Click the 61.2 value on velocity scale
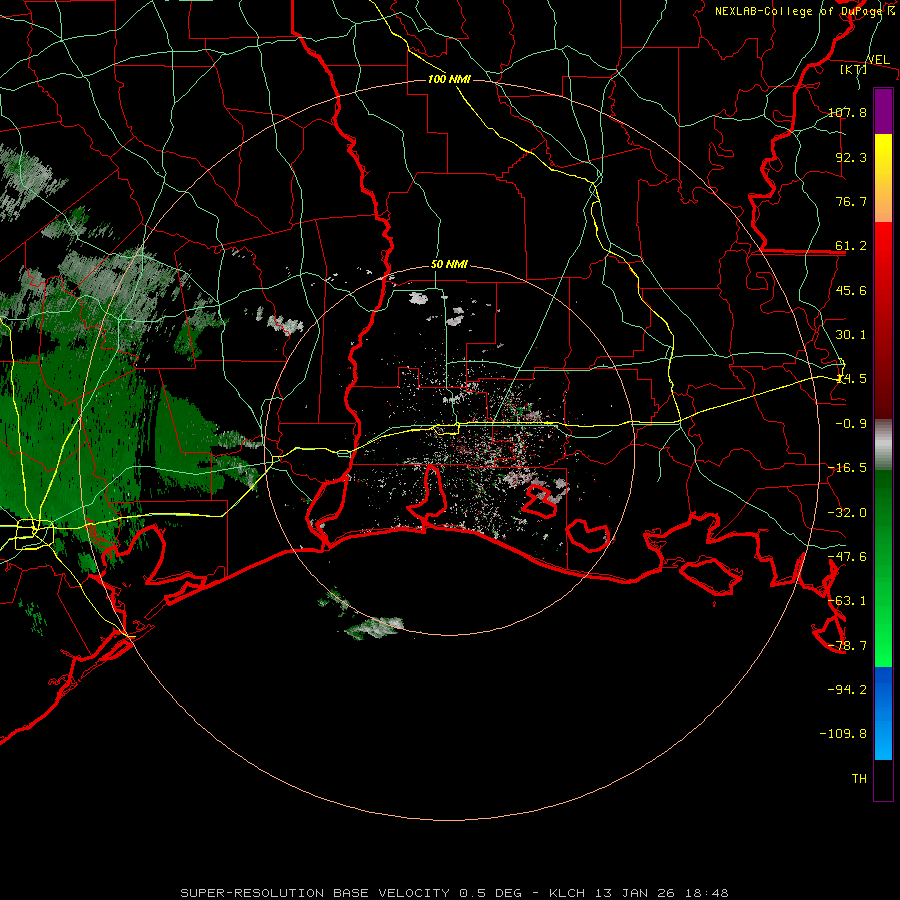Screen dimensions: 900x900 pyautogui.click(x=851, y=246)
